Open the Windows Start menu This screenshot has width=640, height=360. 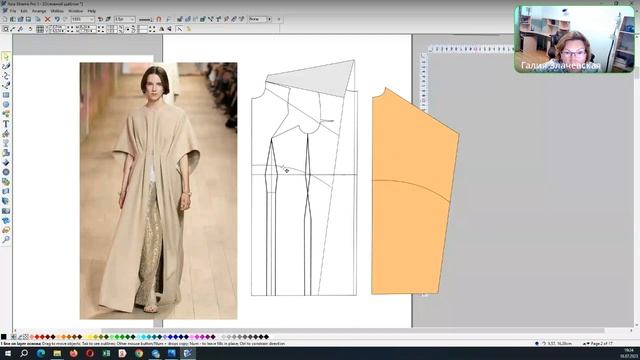click(7, 353)
